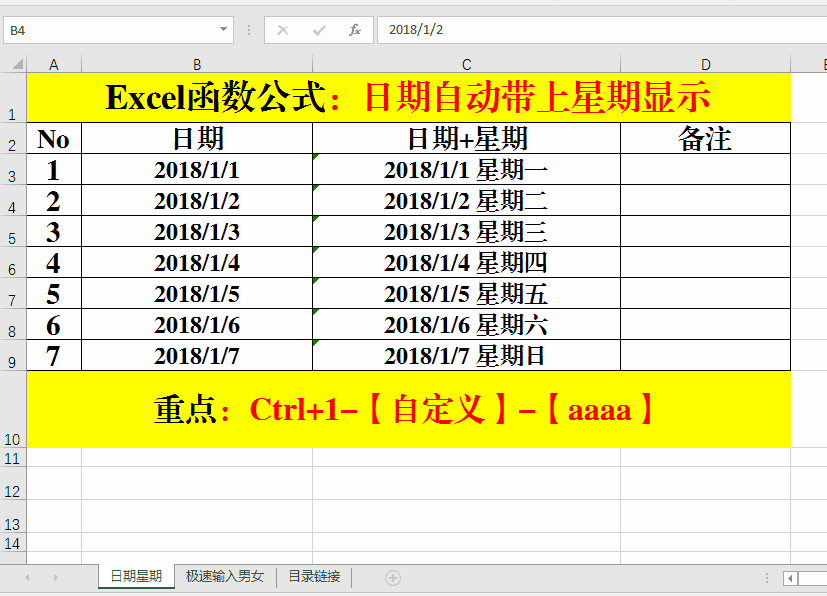The height and width of the screenshot is (596, 827).
Task: Select column B header
Action: click(x=197, y=64)
